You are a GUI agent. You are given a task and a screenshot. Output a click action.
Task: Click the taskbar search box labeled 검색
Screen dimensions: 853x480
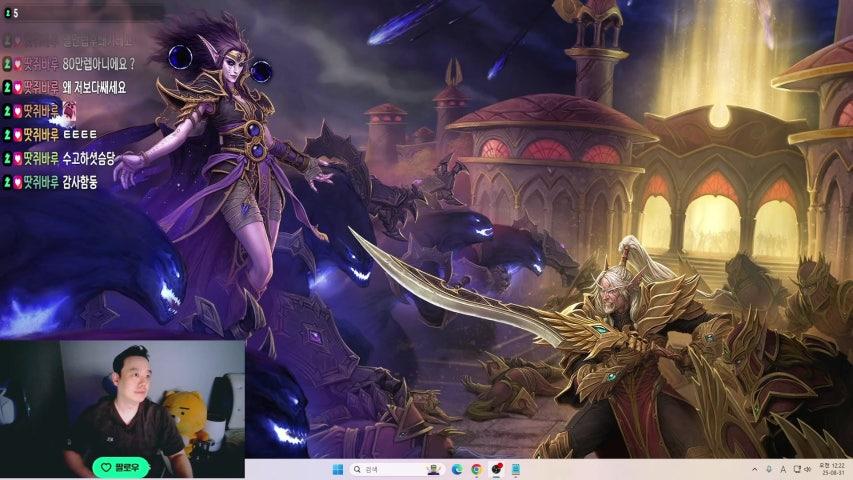397,469
